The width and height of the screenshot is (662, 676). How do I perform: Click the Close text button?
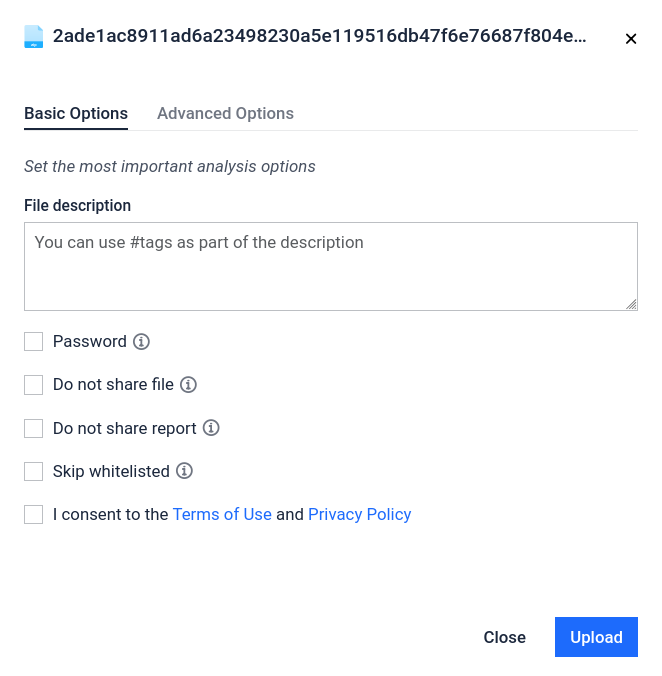point(504,637)
